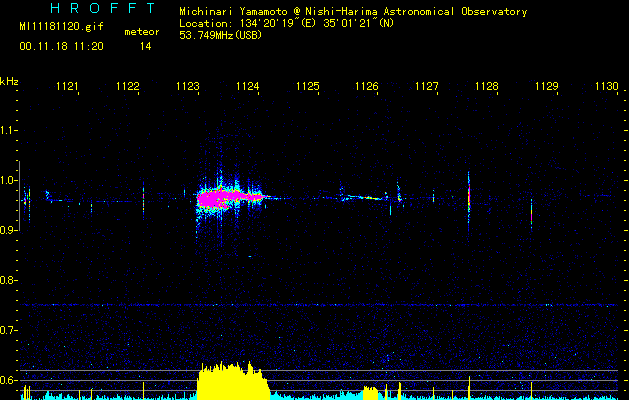Click the magenta meteor echo burst
This screenshot has height=400, width=629.
click(215, 199)
